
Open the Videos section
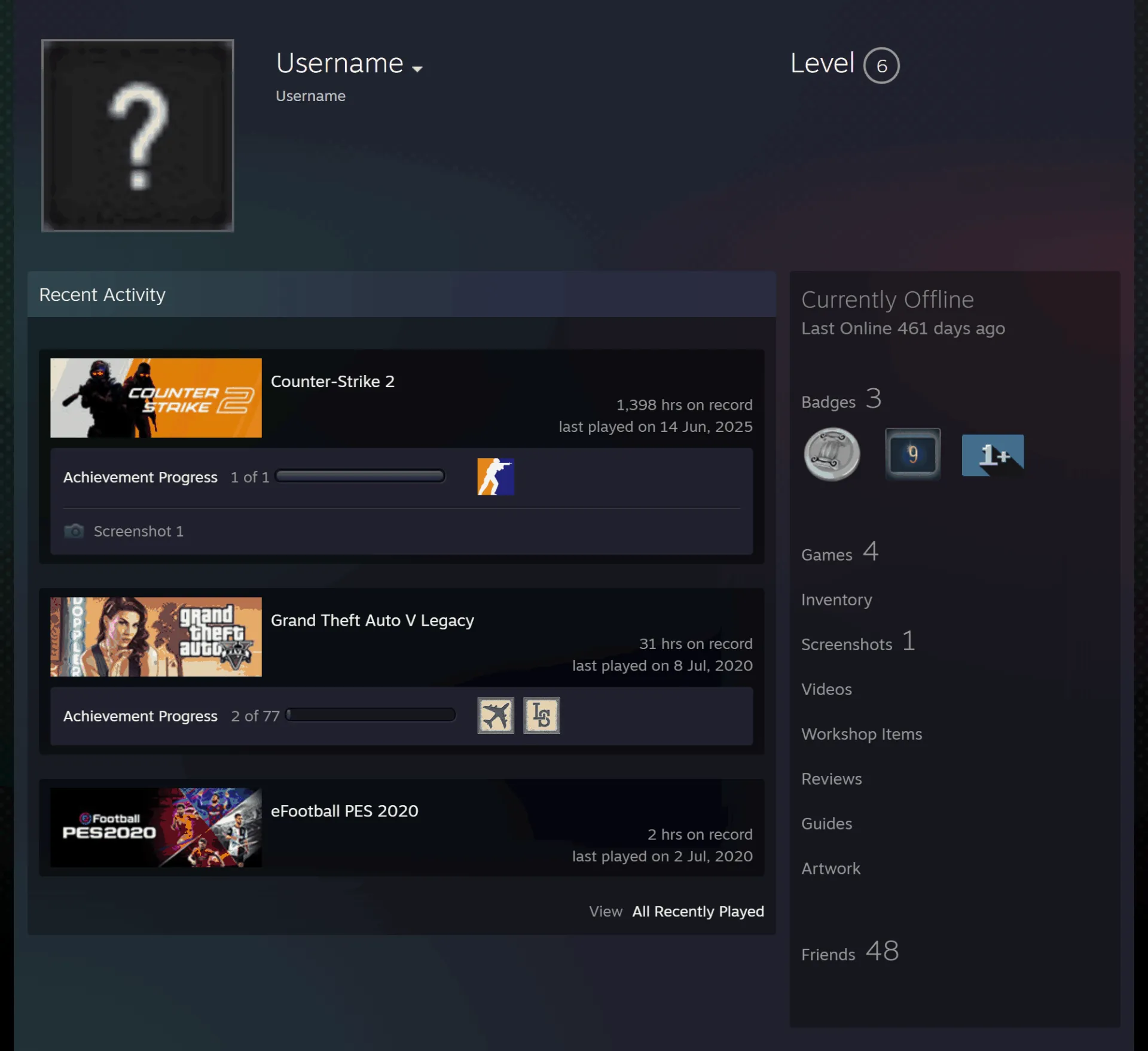826,689
